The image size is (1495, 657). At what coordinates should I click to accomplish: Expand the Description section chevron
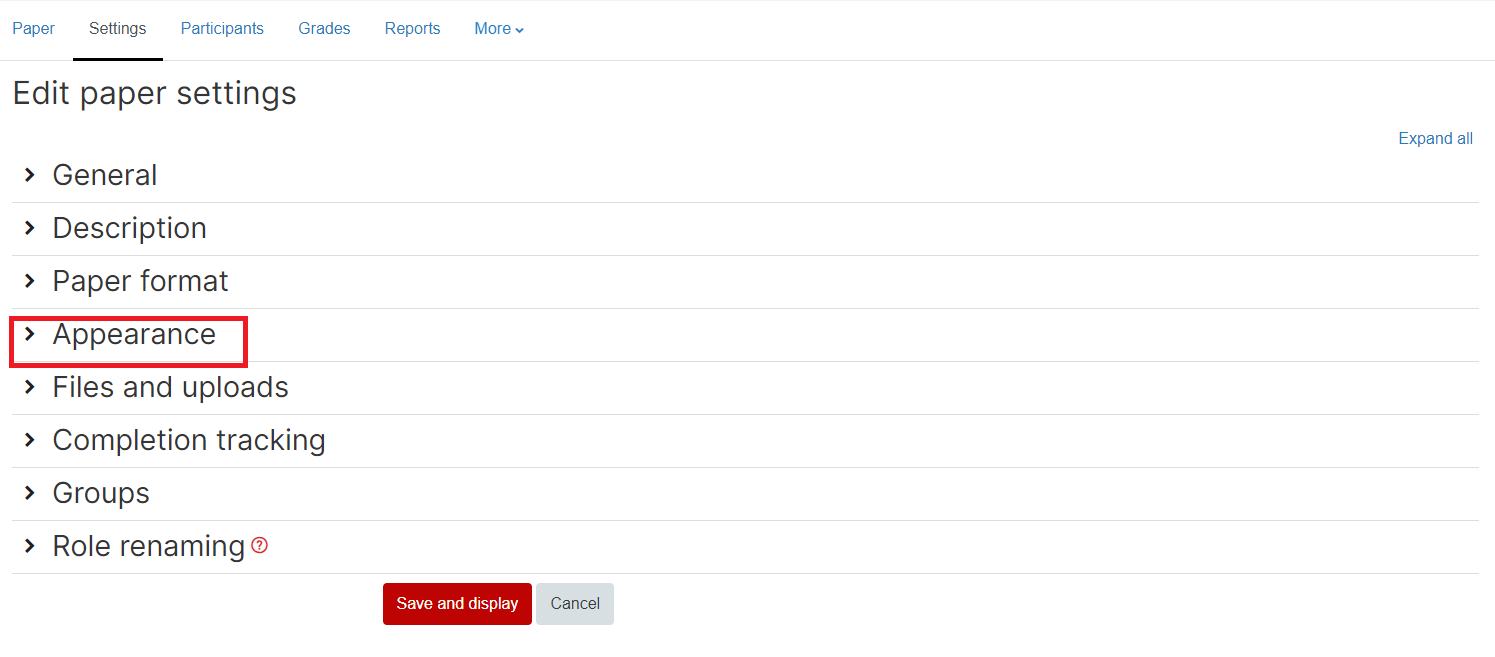(30, 228)
